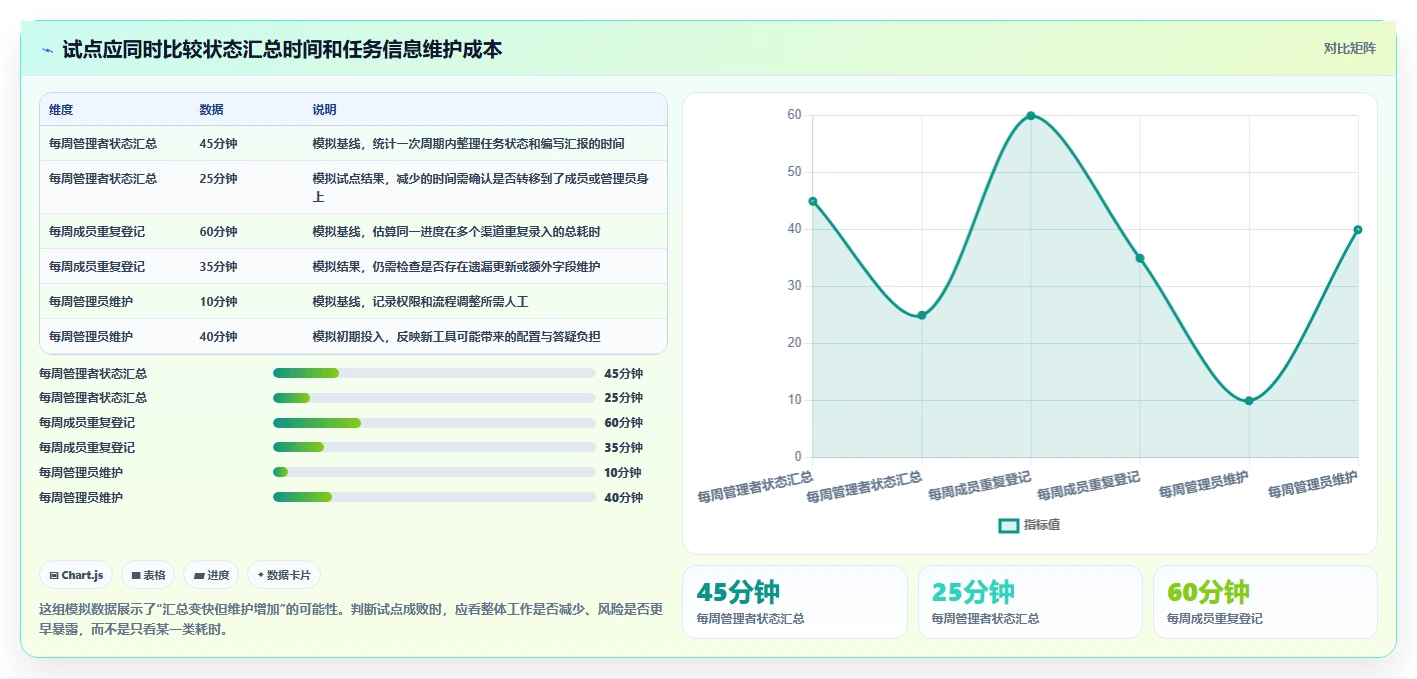Viewport: 1417px width, 679px height.
Task: Open the 45分钟 每周管理者状态汇总 data card
Action: [x=795, y=602]
